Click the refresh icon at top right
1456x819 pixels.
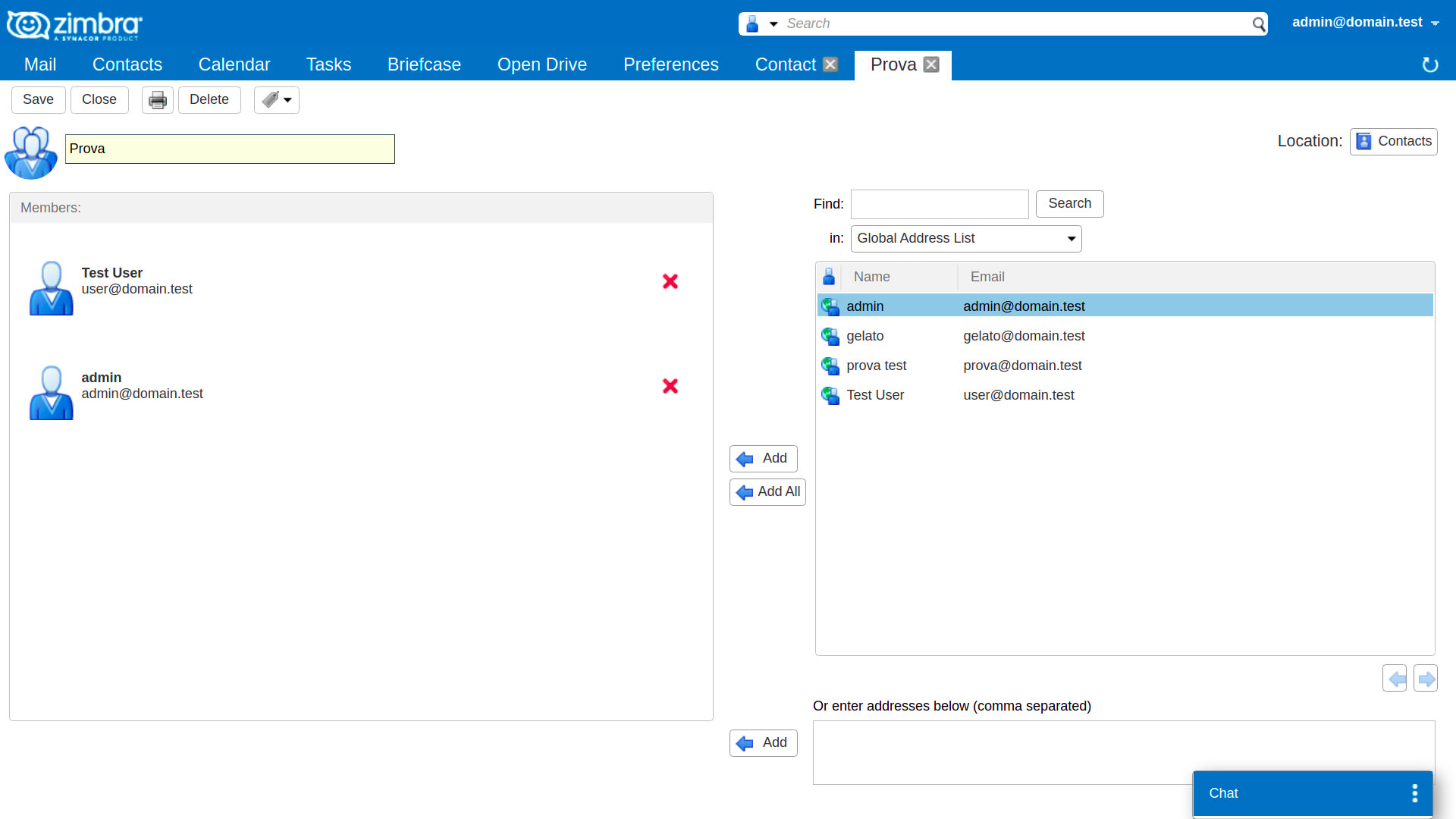coord(1430,64)
